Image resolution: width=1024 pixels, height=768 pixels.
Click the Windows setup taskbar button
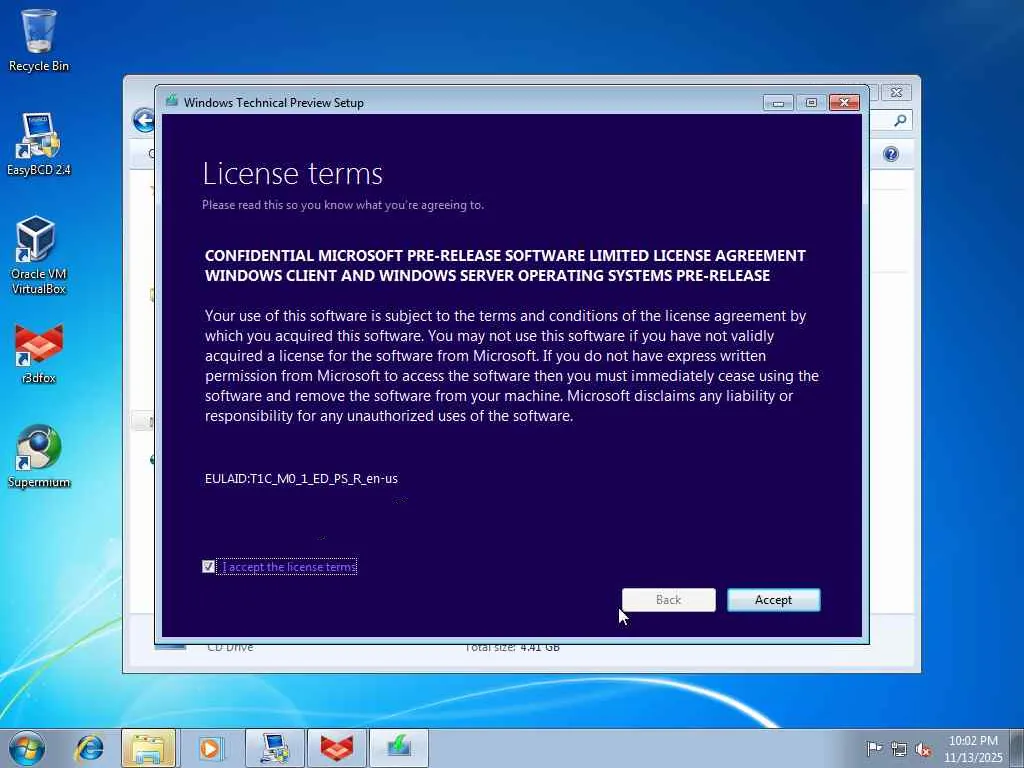click(x=399, y=748)
